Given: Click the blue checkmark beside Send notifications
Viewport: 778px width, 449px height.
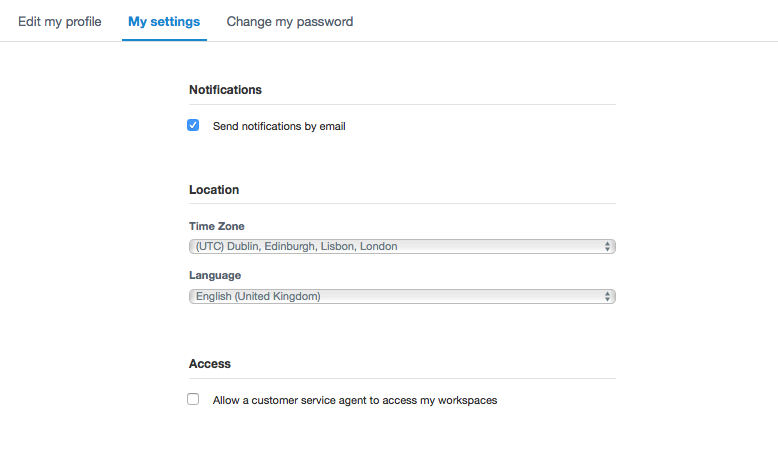Looking at the screenshot, I should (x=193, y=125).
